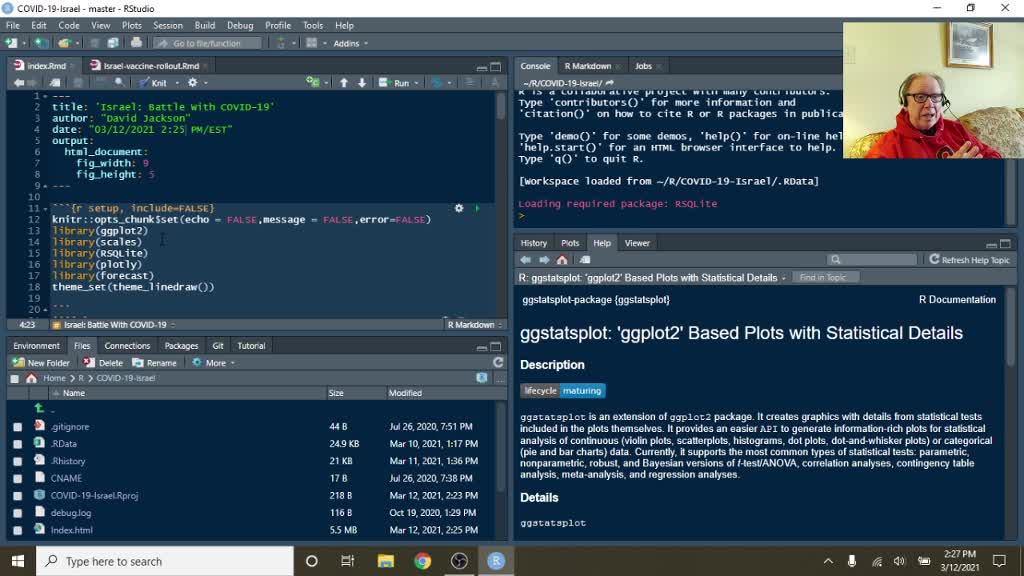Switch to Israel-vaccine-rollout.Rmd tab

tap(150, 66)
